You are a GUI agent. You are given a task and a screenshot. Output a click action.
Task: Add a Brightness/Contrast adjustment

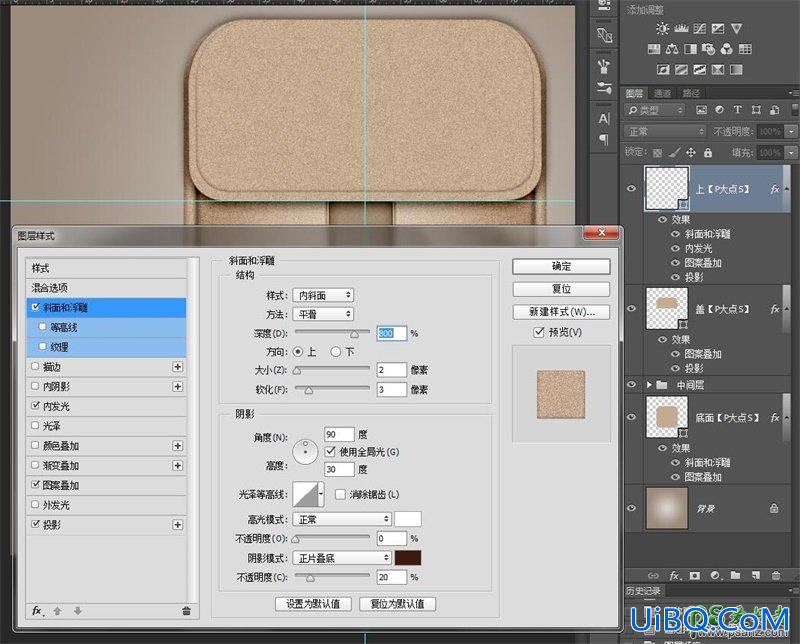pyautogui.click(x=662, y=29)
